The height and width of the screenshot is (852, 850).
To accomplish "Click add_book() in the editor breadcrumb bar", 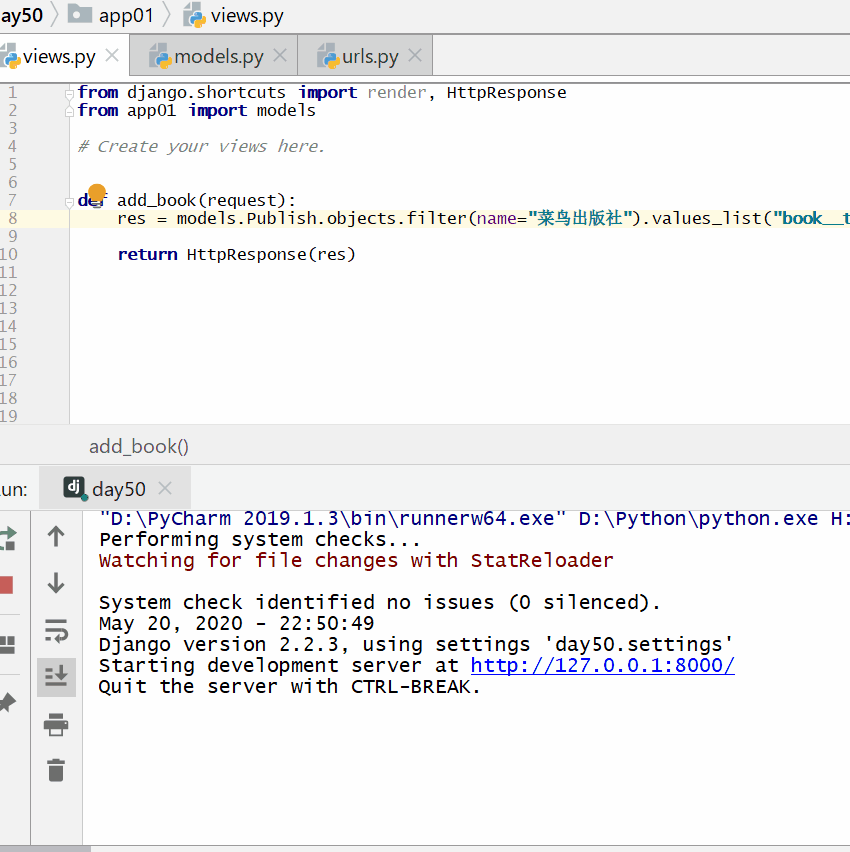I will pos(139,446).
